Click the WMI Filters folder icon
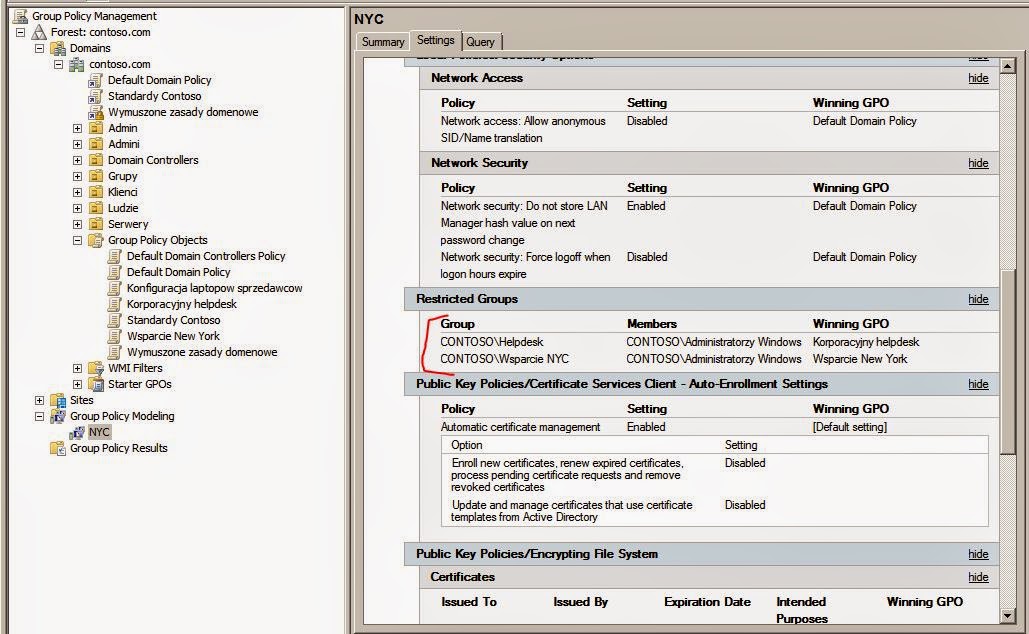Screen dimensions: 1029x634 coord(96,368)
